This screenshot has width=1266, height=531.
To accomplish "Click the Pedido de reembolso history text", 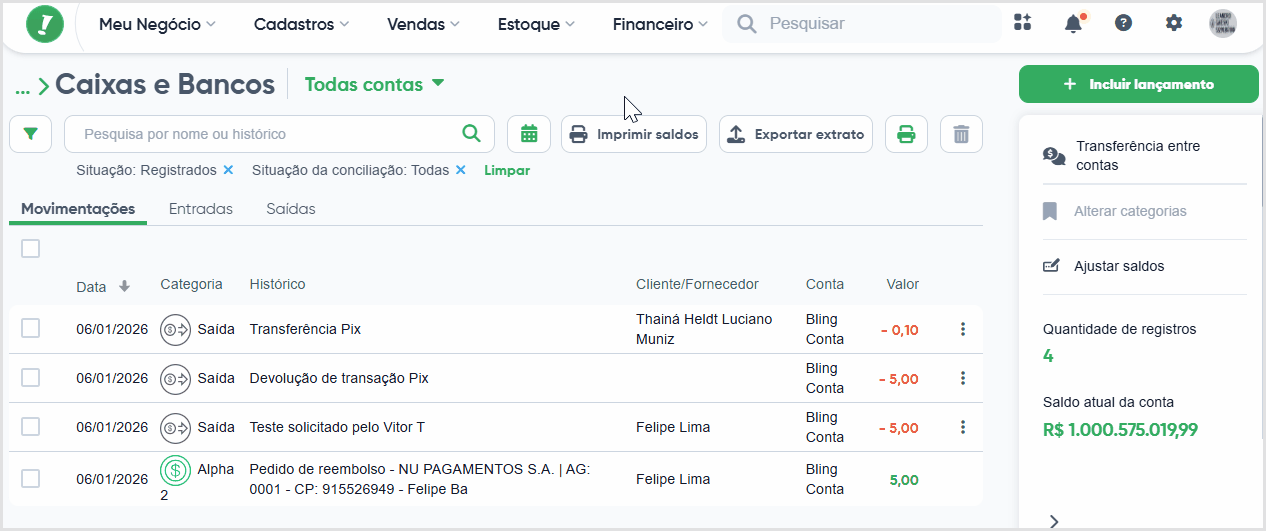I will 418,479.
